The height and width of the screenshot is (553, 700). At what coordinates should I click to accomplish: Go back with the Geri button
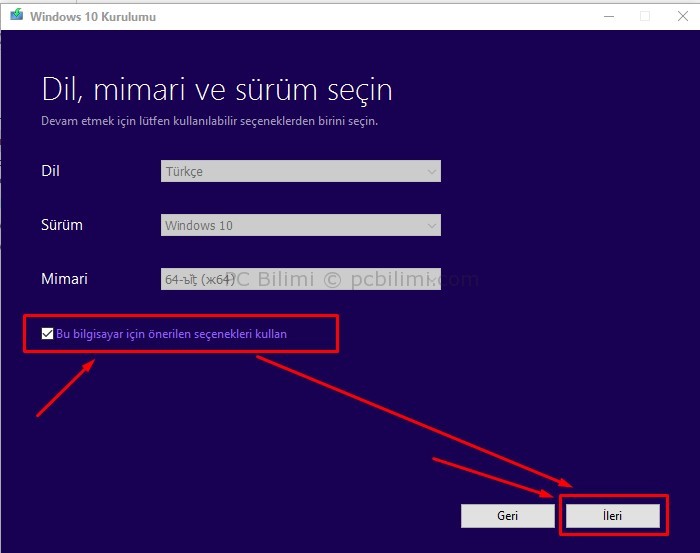(507, 515)
